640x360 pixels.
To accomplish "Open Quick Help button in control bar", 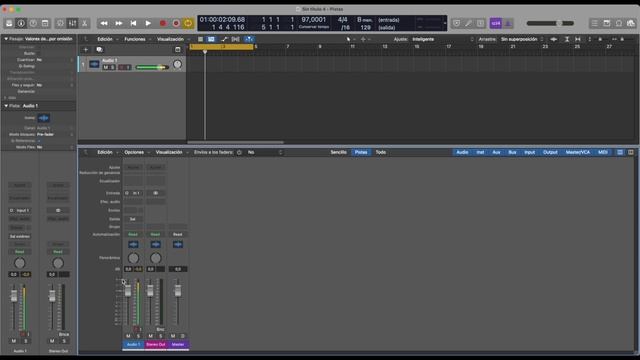I will (33, 23).
